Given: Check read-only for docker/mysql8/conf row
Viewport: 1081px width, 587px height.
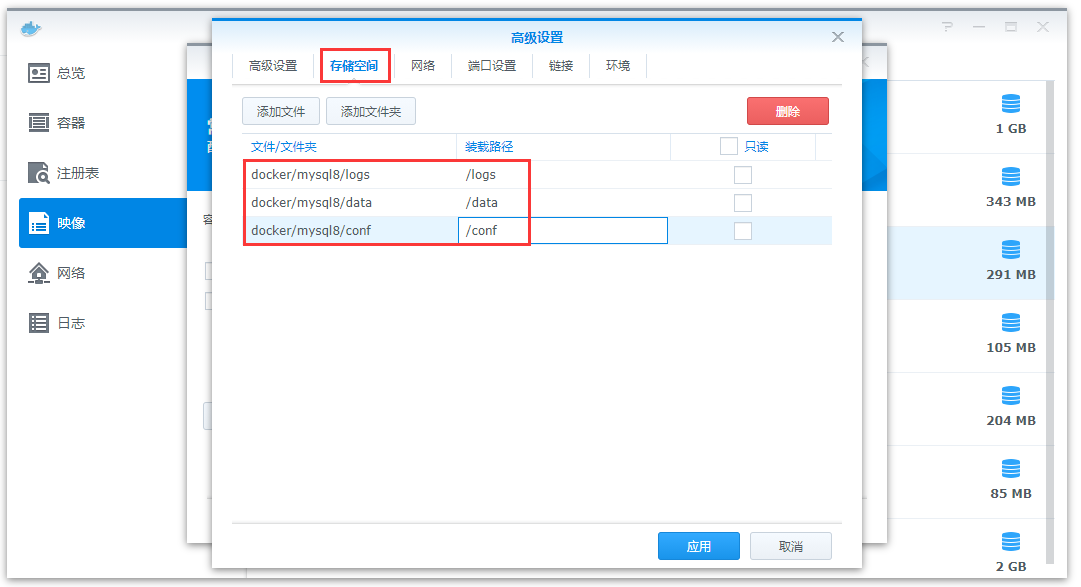Looking at the screenshot, I should pyautogui.click(x=743, y=231).
